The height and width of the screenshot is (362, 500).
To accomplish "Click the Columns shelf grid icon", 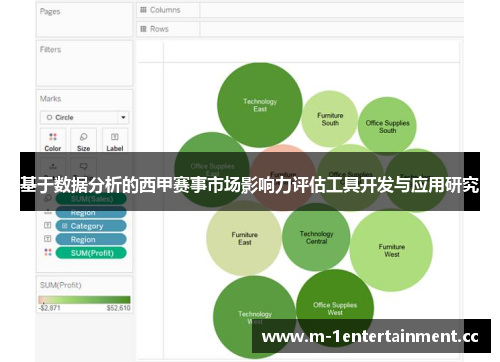I will (x=143, y=10).
